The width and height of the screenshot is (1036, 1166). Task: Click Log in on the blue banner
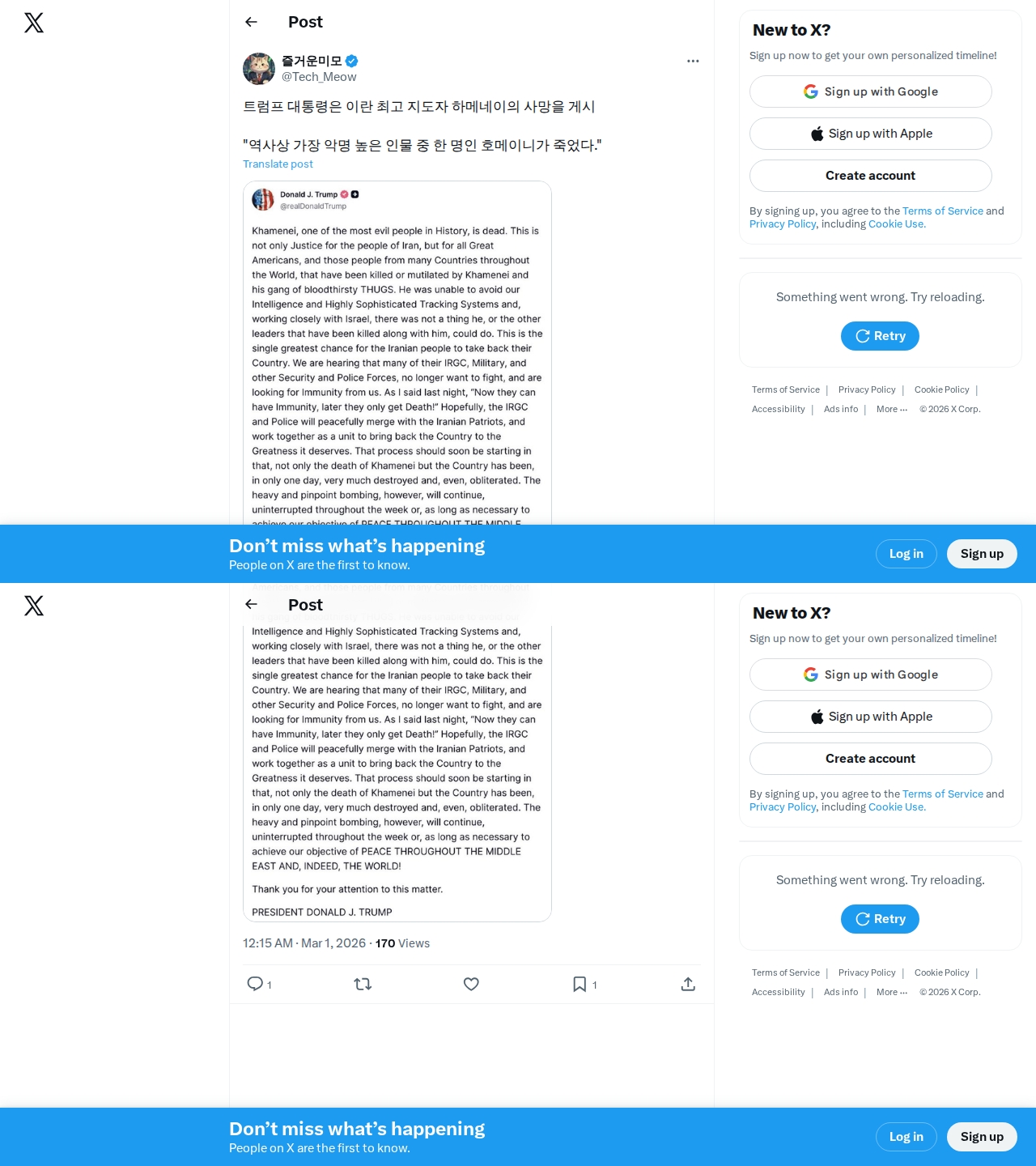[x=906, y=554]
